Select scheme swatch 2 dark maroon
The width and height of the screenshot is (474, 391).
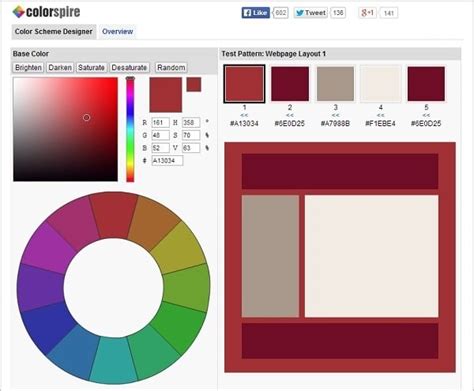pyautogui.click(x=290, y=84)
